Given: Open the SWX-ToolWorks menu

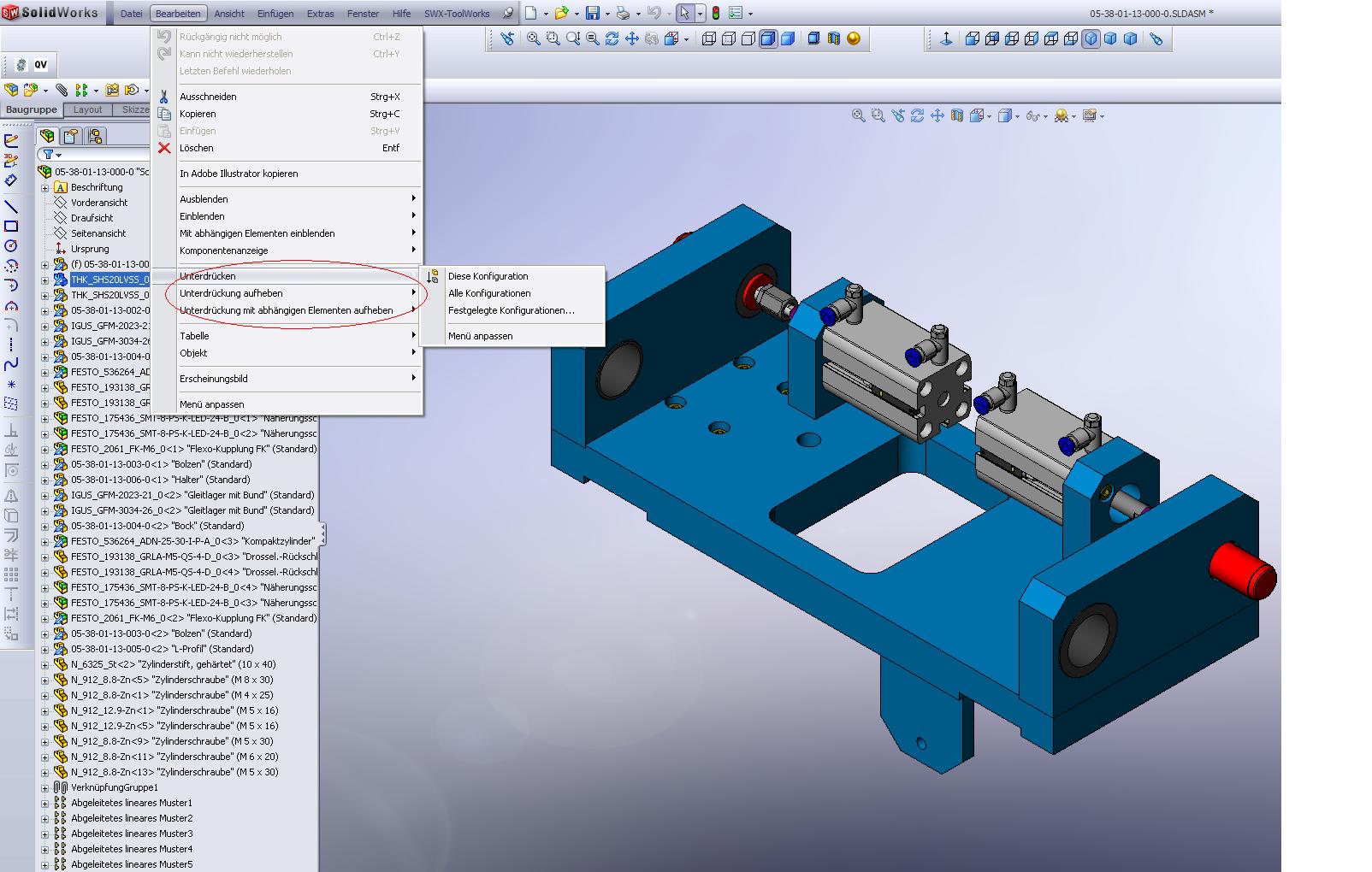Looking at the screenshot, I should point(457,14).
